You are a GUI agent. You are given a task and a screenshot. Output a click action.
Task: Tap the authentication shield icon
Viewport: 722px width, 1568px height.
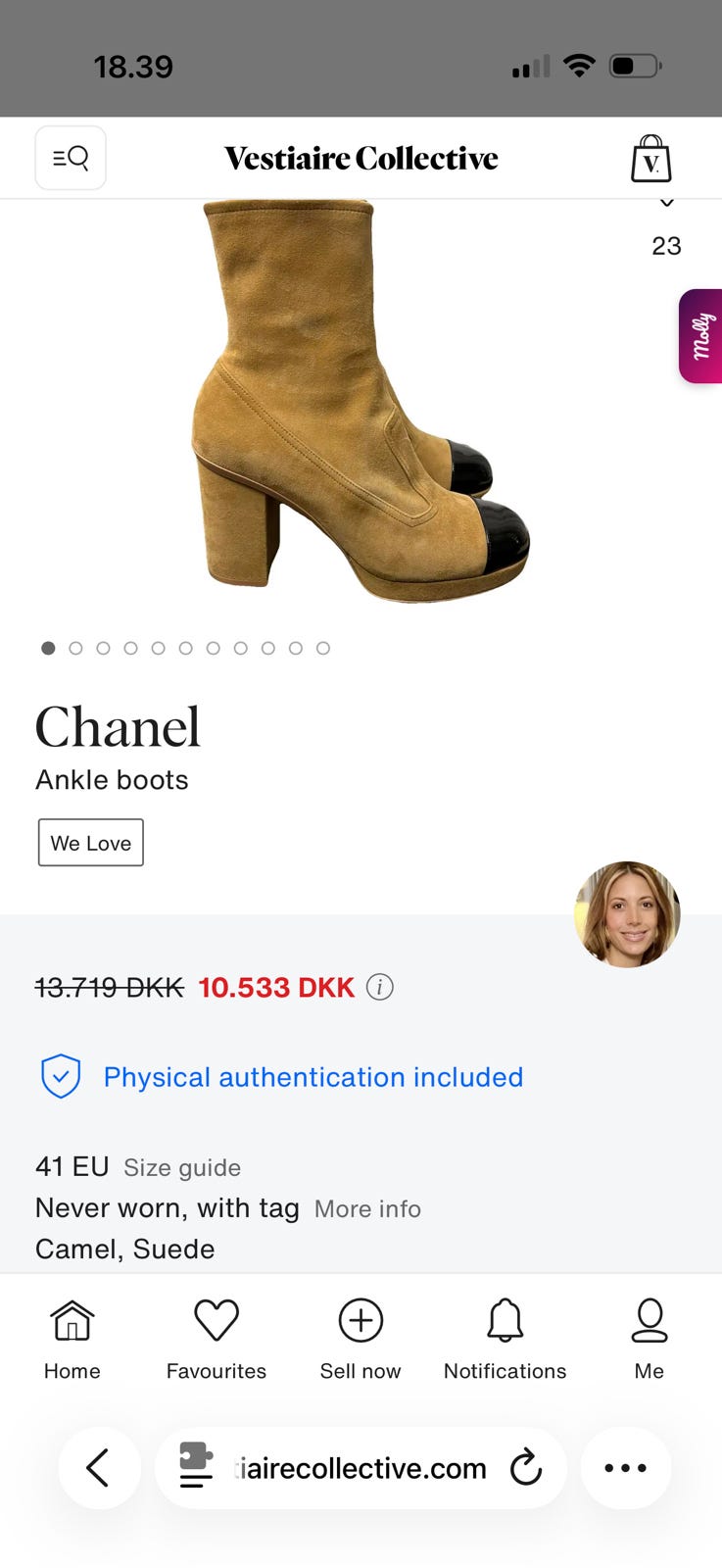pos(61,1076)
